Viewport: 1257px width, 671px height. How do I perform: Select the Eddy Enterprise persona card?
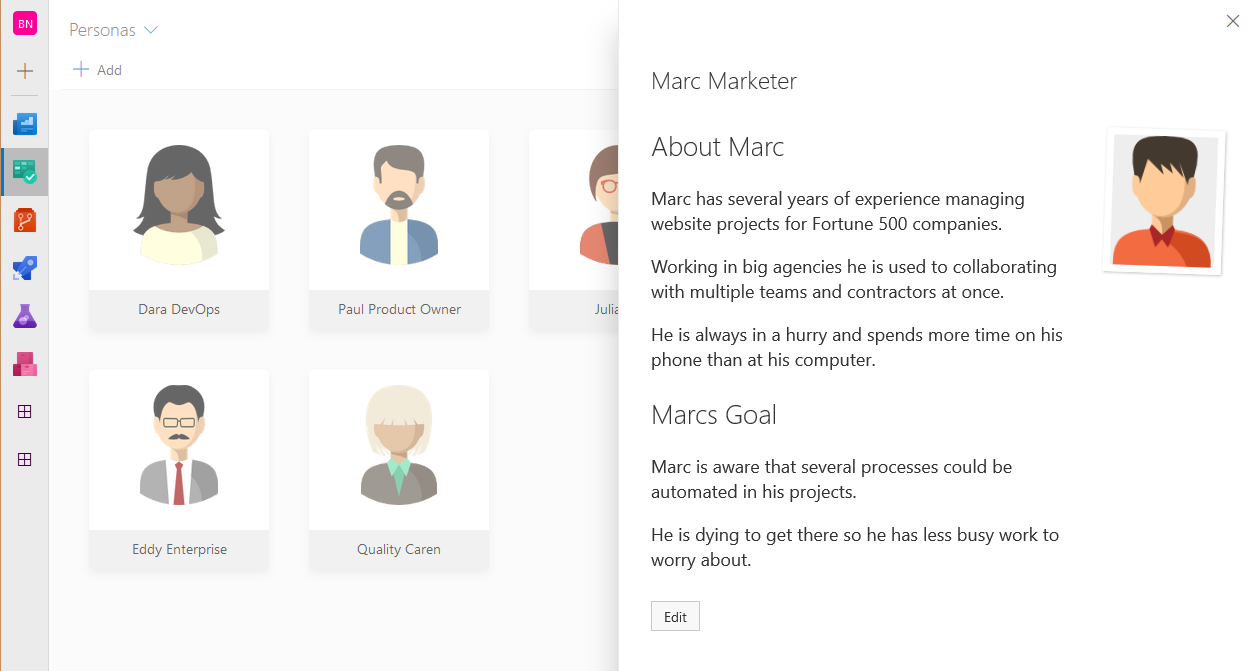(179, 450)
